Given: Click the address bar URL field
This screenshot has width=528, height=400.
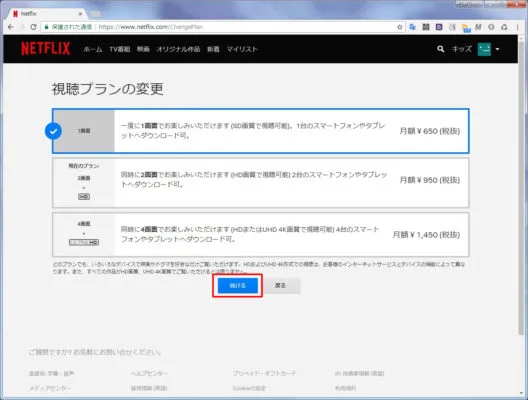Looking at the screenshot, I should click(x=222, y=27).
